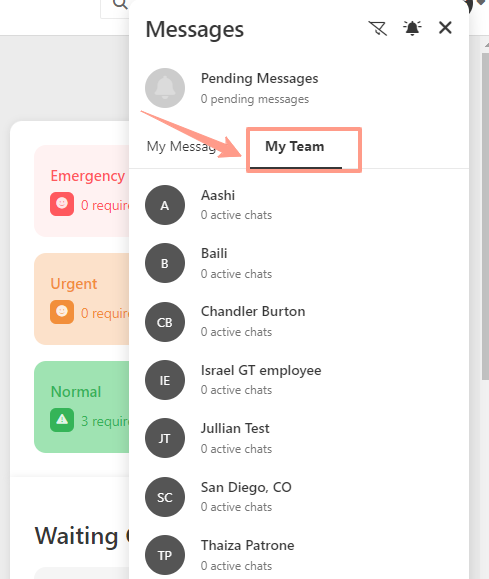Close the Messages panel with the X

tap(445, 28)
